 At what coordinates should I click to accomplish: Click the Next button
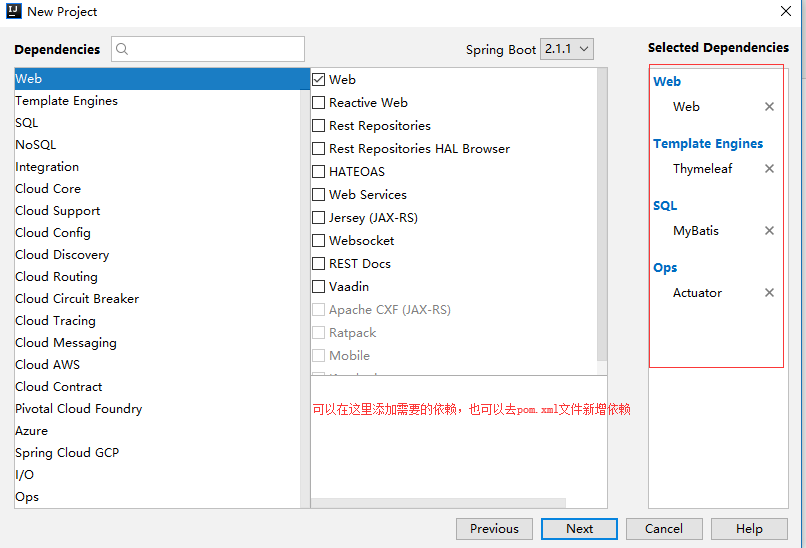click(579, 528)
